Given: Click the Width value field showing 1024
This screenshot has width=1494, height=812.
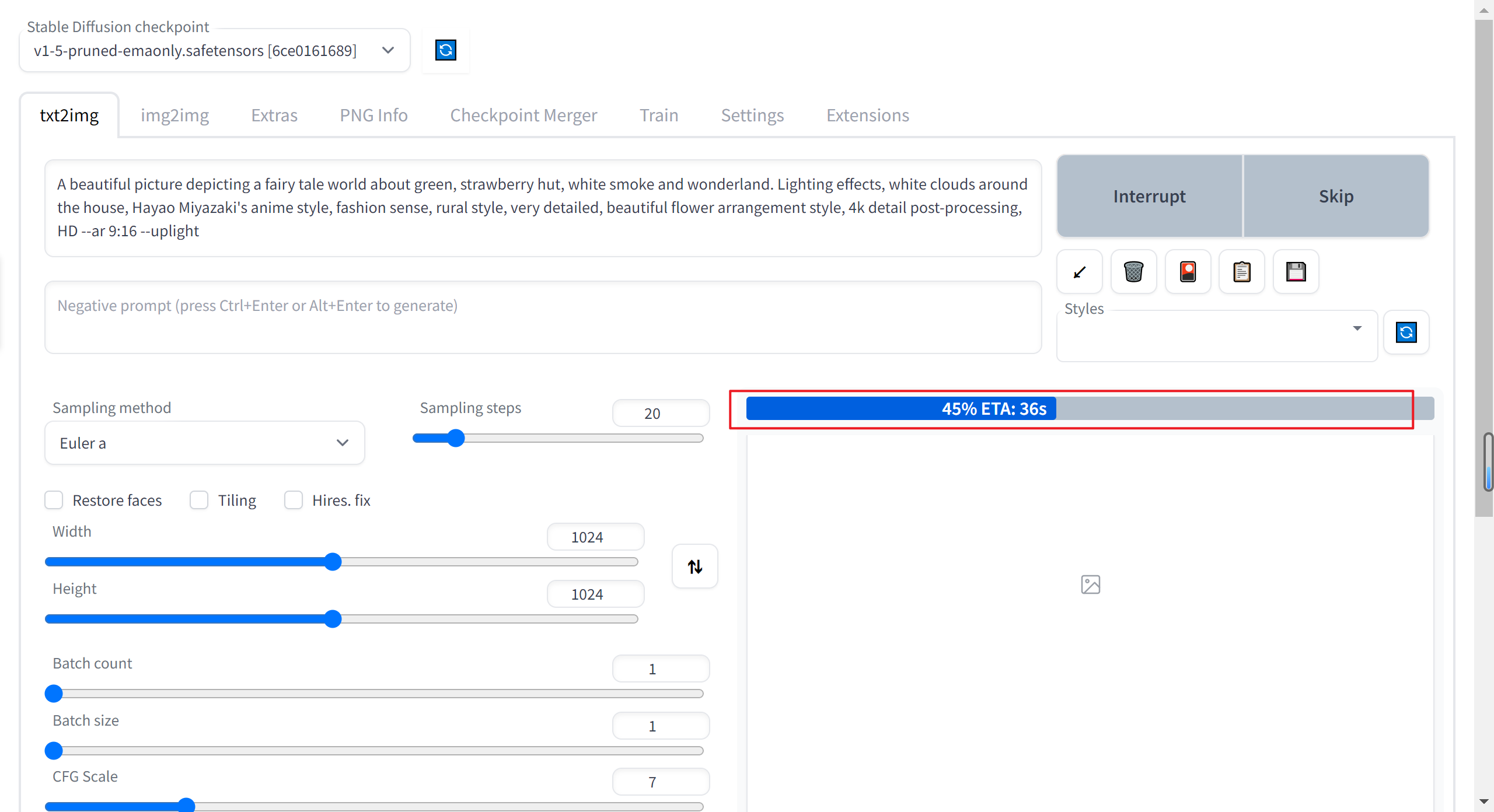Looking at the screenshot, I should pyautogui.click(x=595, y=537).
